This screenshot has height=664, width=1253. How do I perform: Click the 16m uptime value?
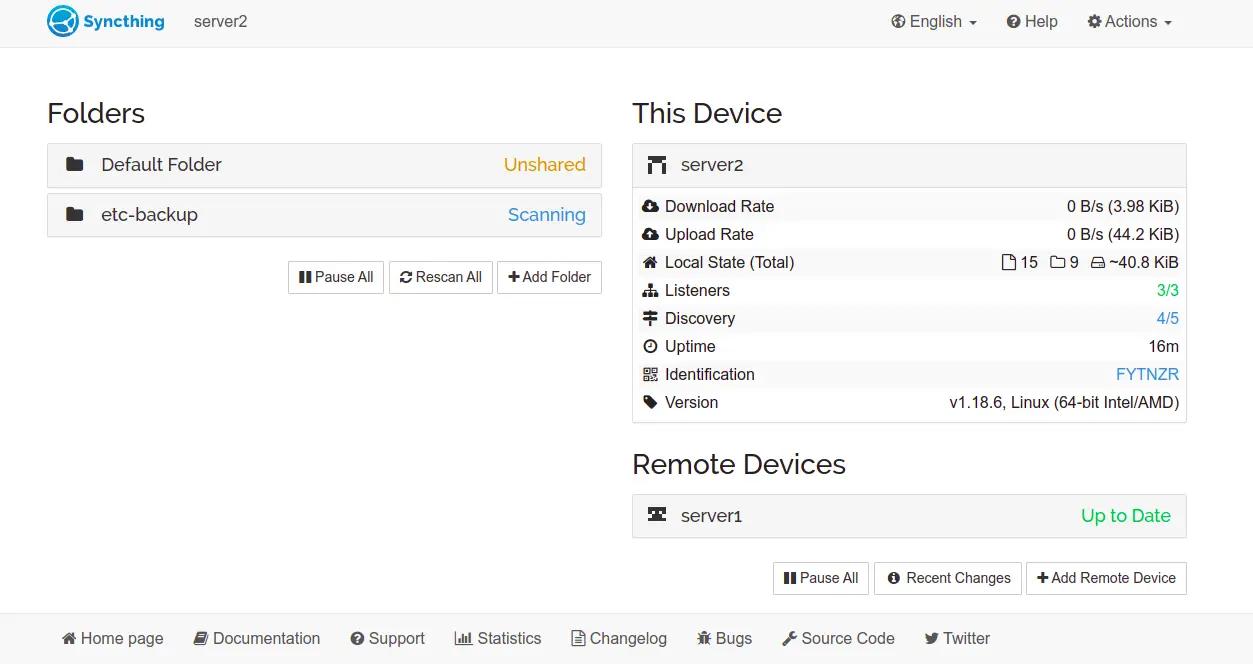pyautogui.click(x=1164, y=346)
